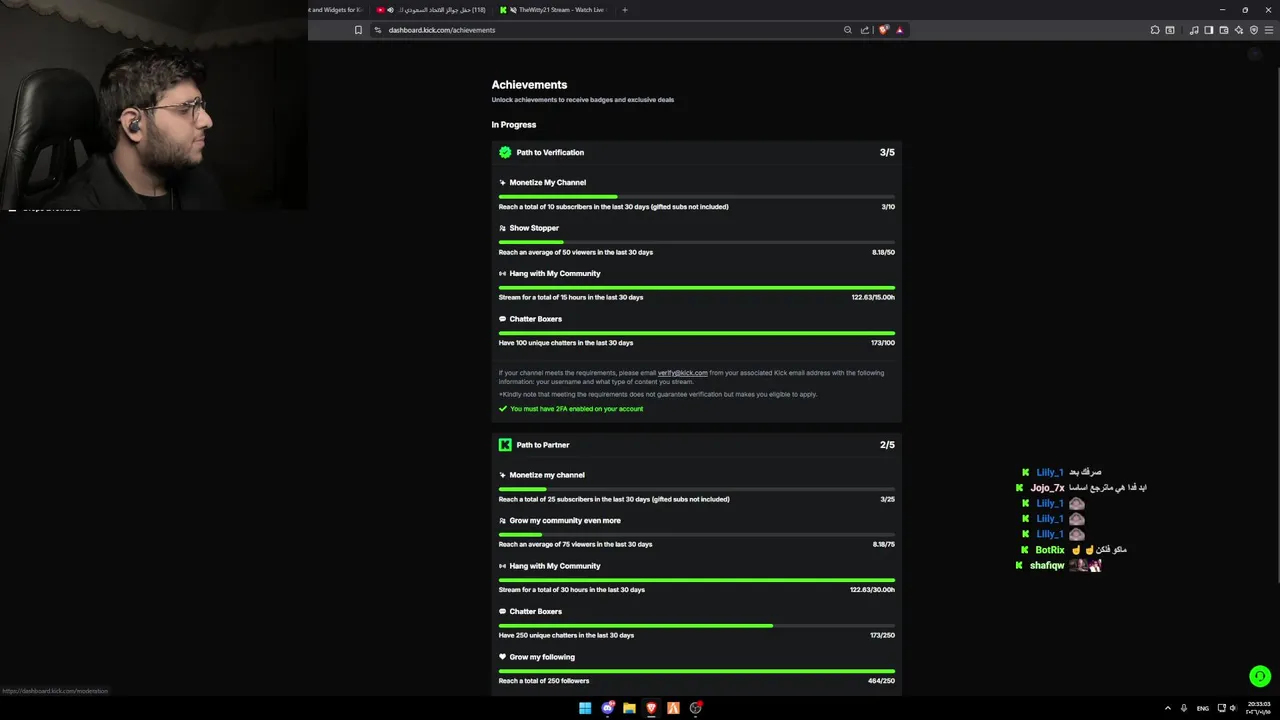Viewport: 1280px width, 720px height.
Task: Click the Brave browser taskbar icon
Action: click(x=651, y=708)
